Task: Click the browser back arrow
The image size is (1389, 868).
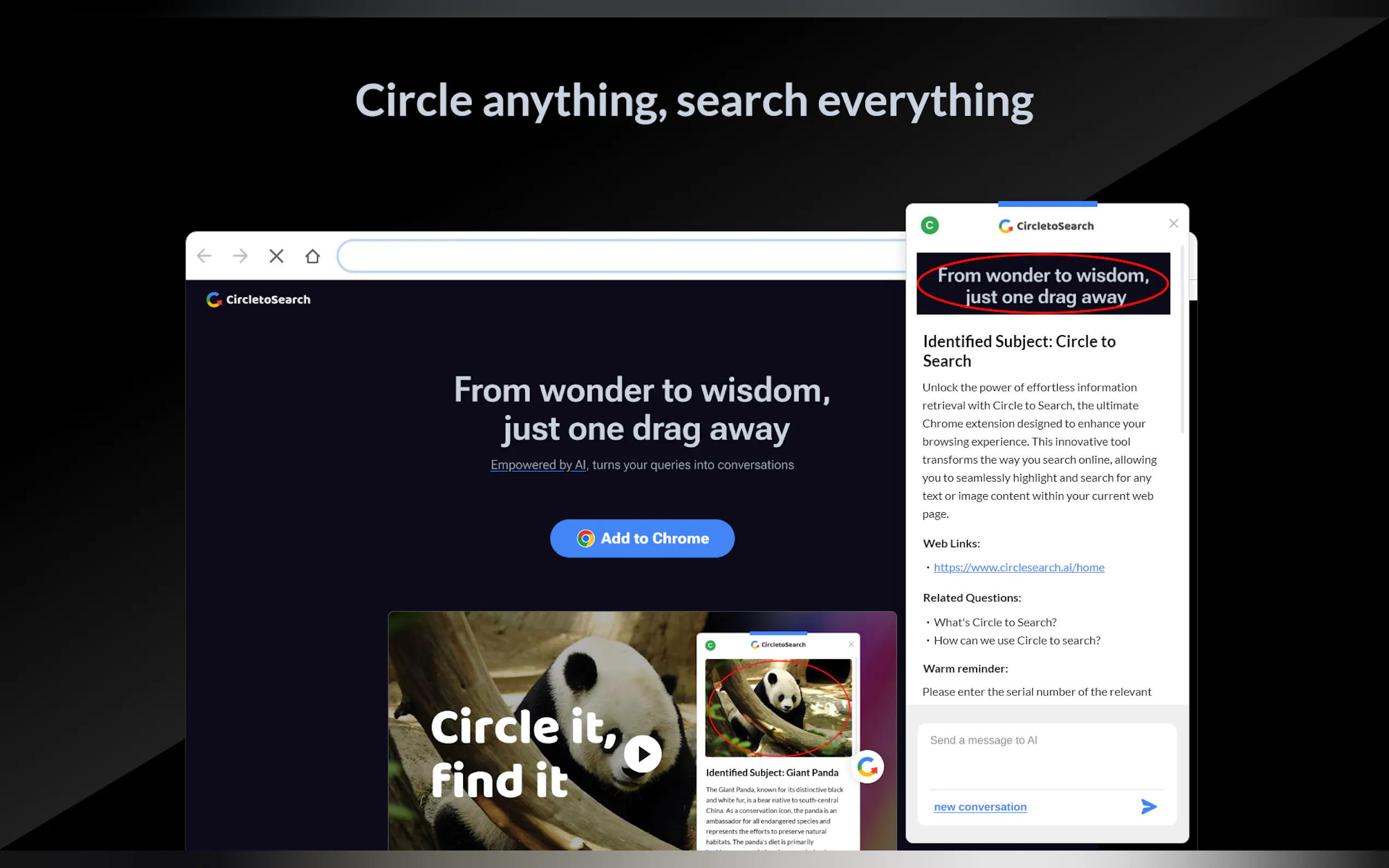Action: 205,256
